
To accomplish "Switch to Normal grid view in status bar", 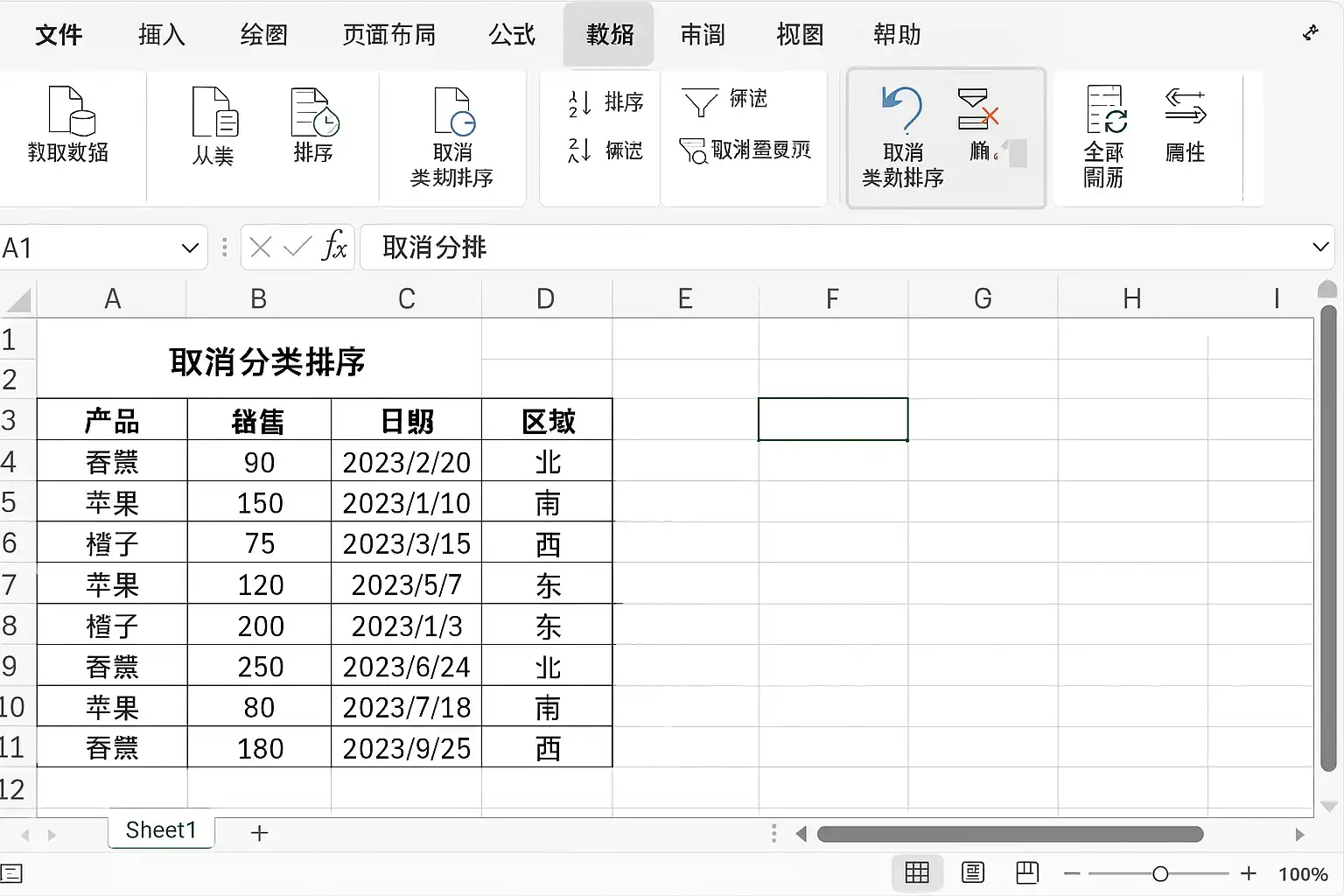I will coord(917,872).
